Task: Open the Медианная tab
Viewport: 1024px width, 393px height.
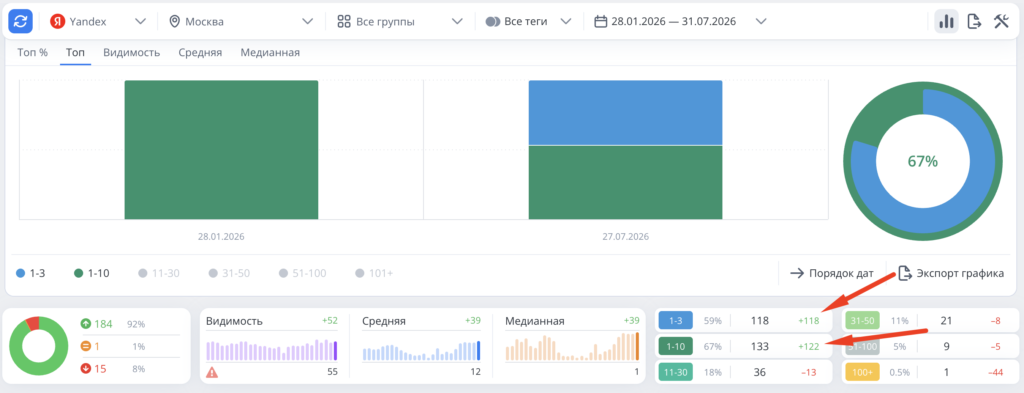Action: click(270, 52)
